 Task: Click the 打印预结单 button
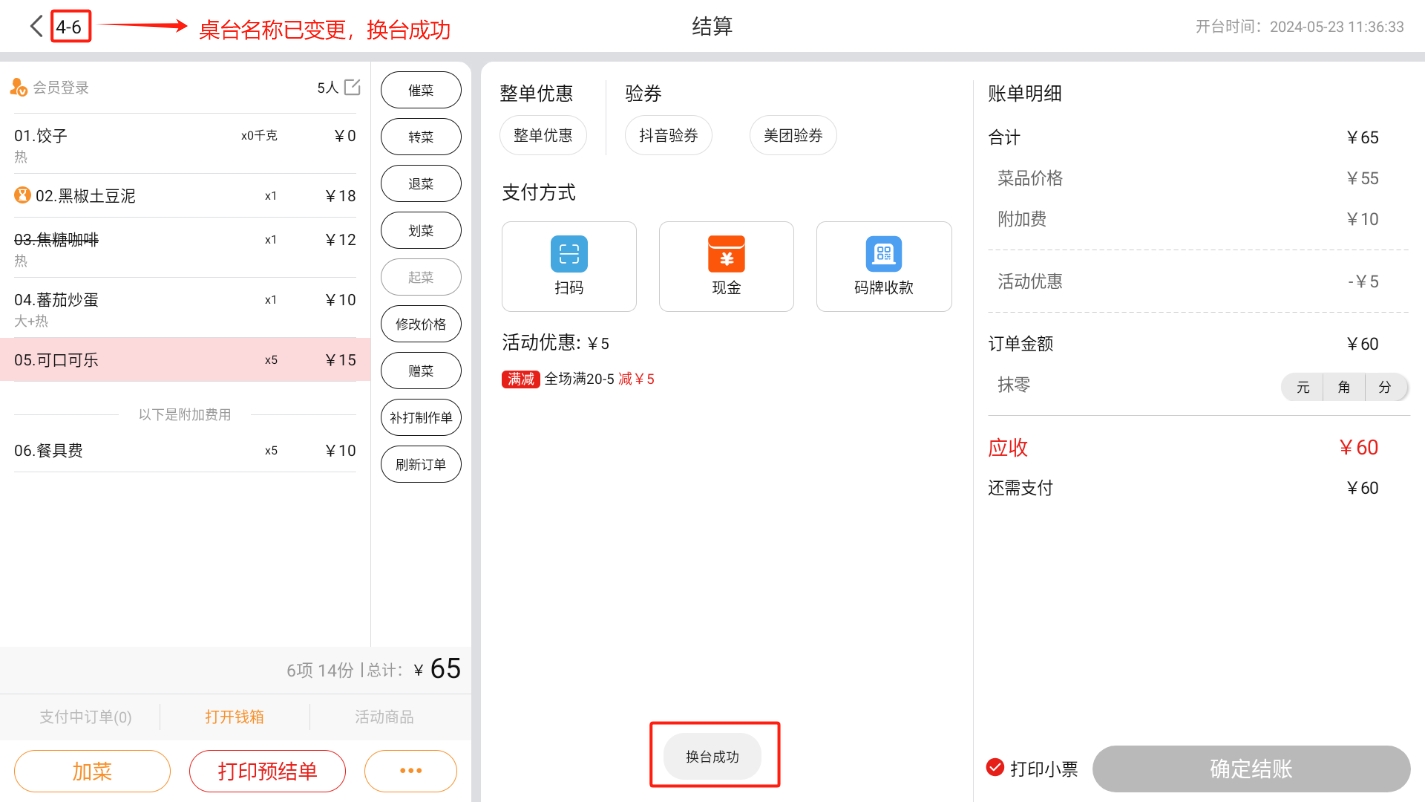tap(267, 771)
